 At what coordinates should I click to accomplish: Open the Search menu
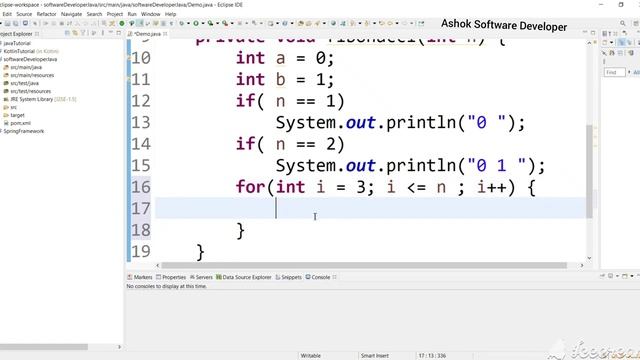point(94,14)
